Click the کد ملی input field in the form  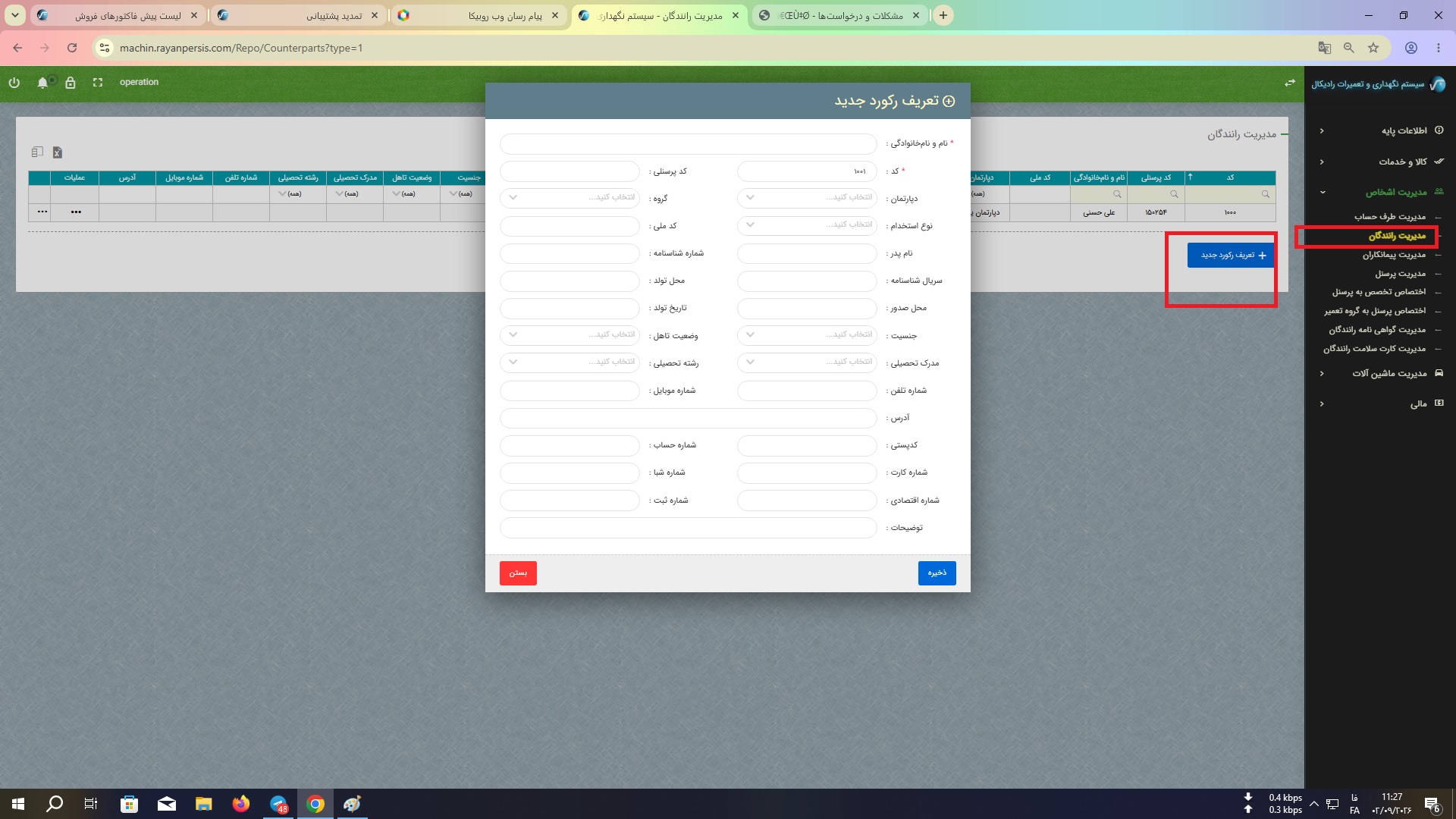tap(570, 226)
